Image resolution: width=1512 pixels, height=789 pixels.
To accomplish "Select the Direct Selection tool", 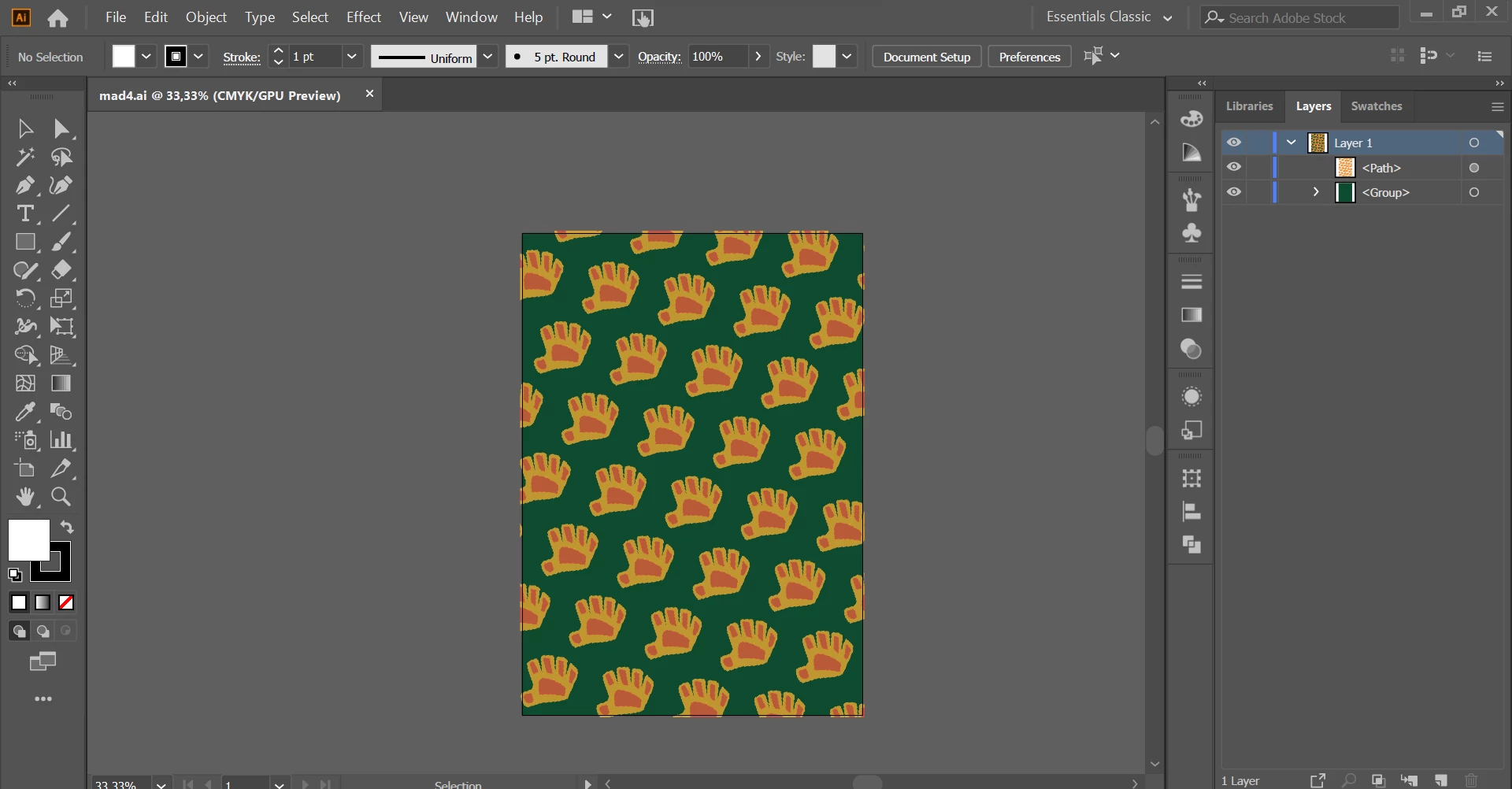I will click(x=61, y=128).
